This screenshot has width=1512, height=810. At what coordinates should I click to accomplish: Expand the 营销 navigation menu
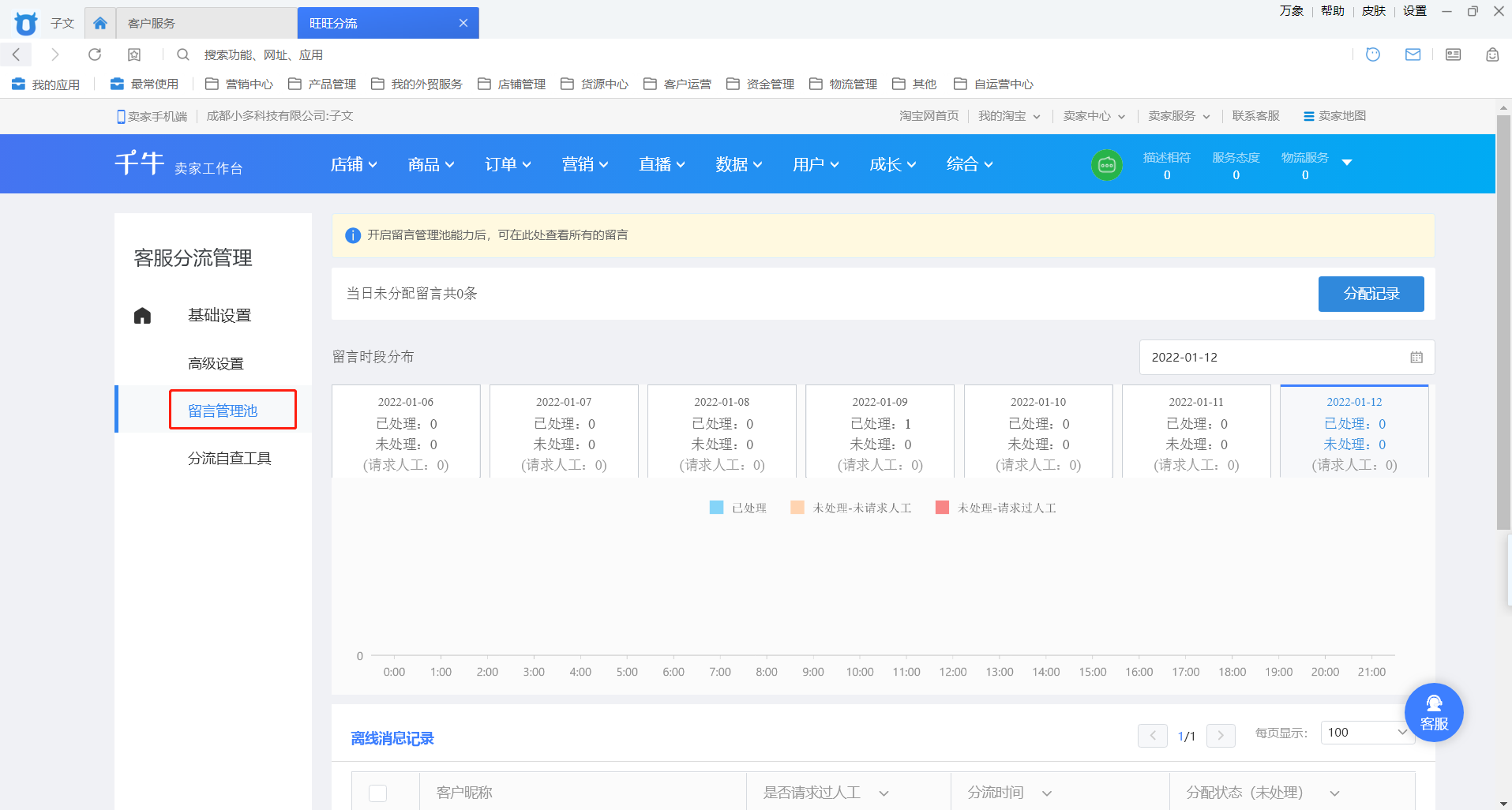(585, 164)
